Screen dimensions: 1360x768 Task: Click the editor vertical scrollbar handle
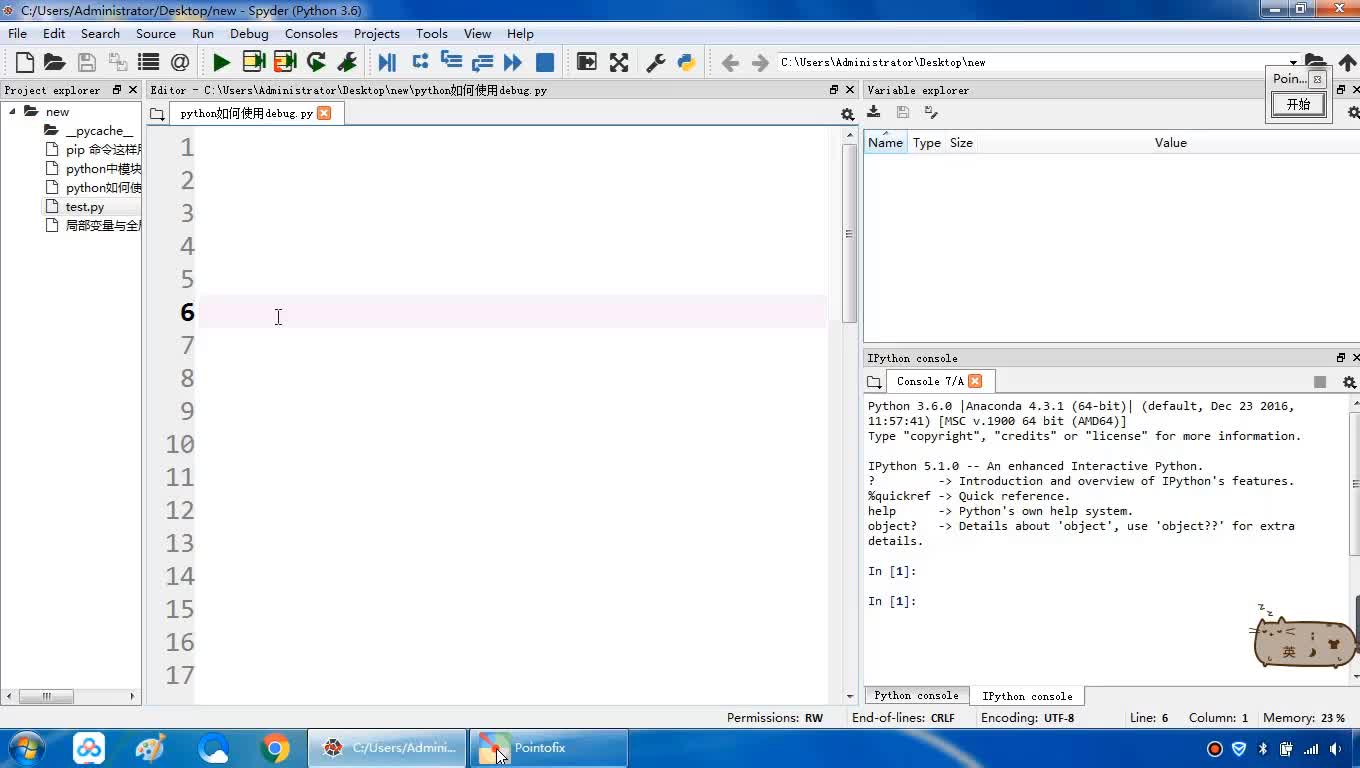(x=849, y=233)
